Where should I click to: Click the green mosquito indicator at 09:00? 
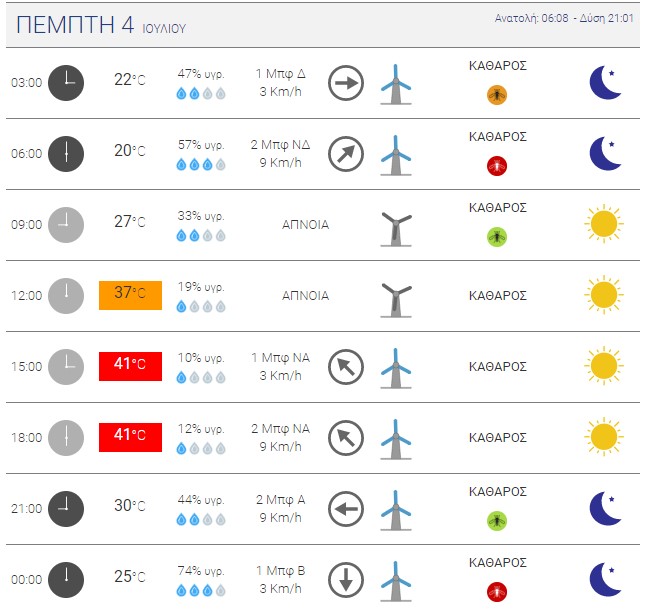click(x=497, y=237)
